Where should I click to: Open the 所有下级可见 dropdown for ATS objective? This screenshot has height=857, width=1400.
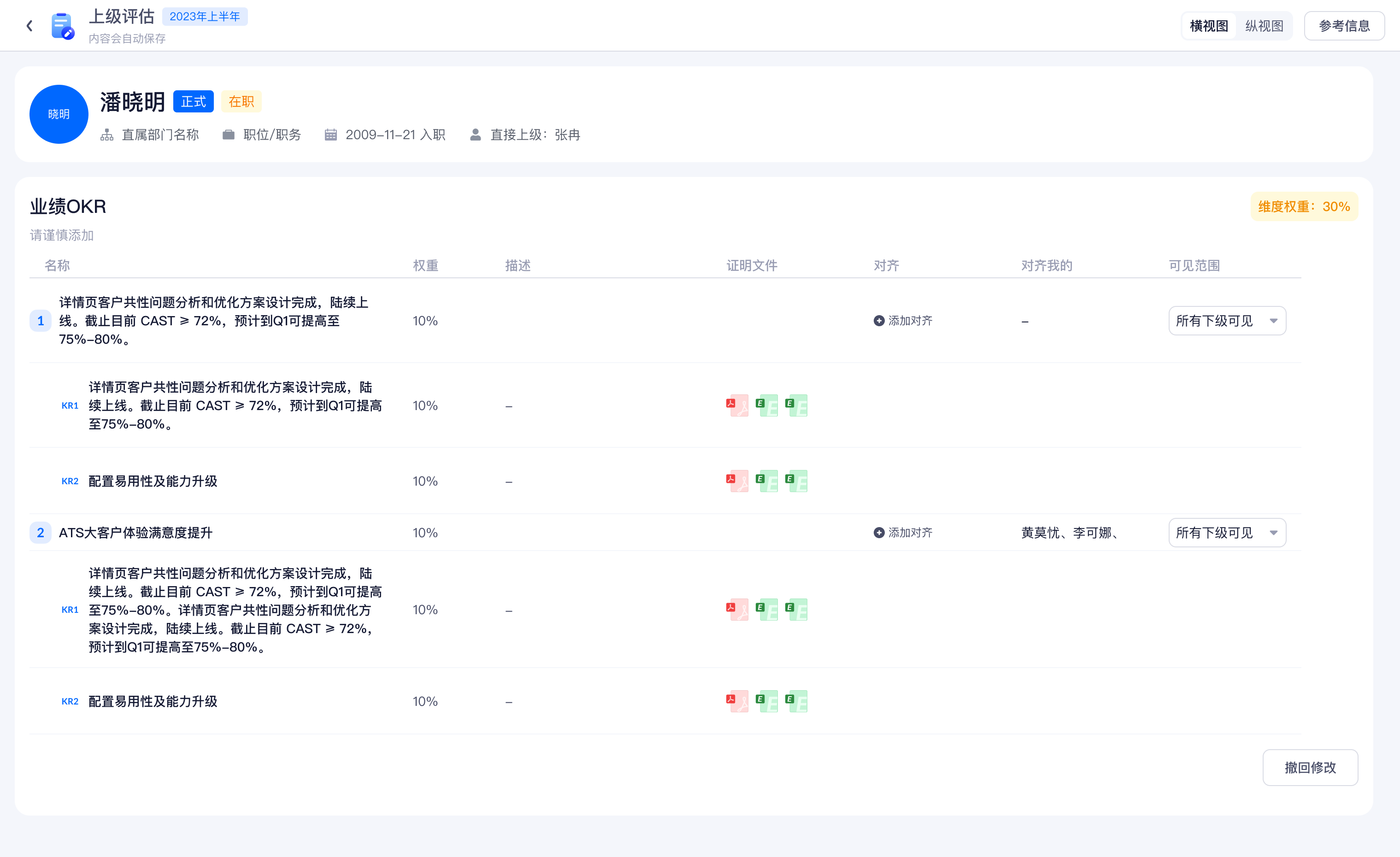(x=1227, y=533)
